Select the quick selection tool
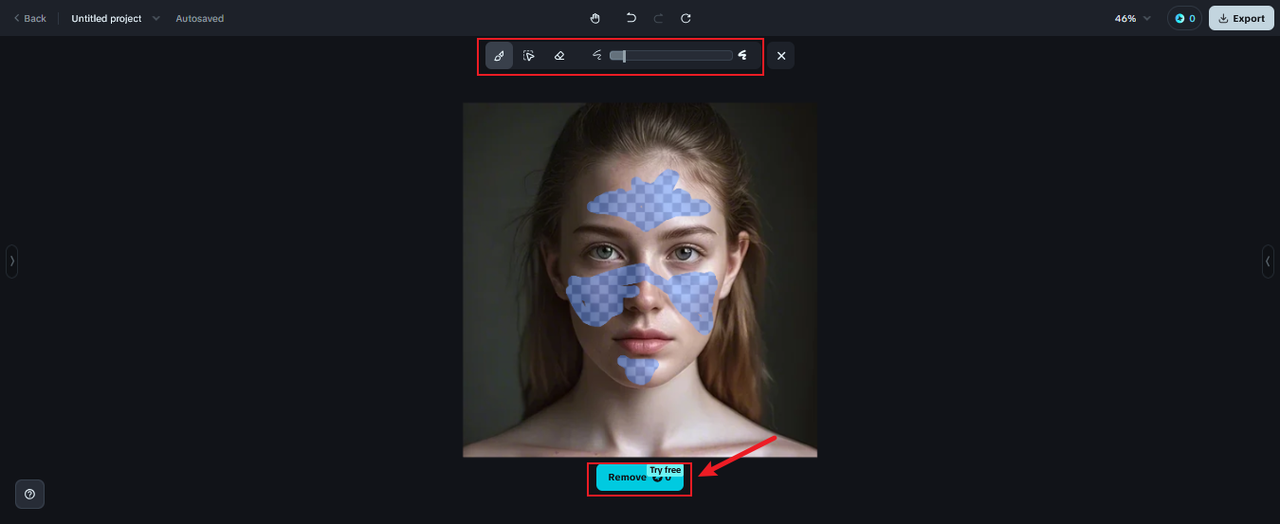Screen dimensions: 1280x524 click(529, 55)
